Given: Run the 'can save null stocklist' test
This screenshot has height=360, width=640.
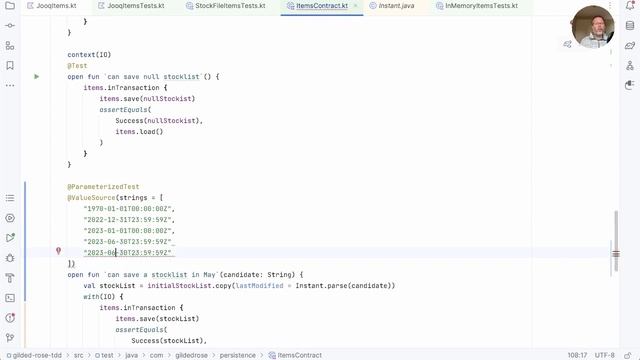Looking at the screenshot, I should [36, 76].
